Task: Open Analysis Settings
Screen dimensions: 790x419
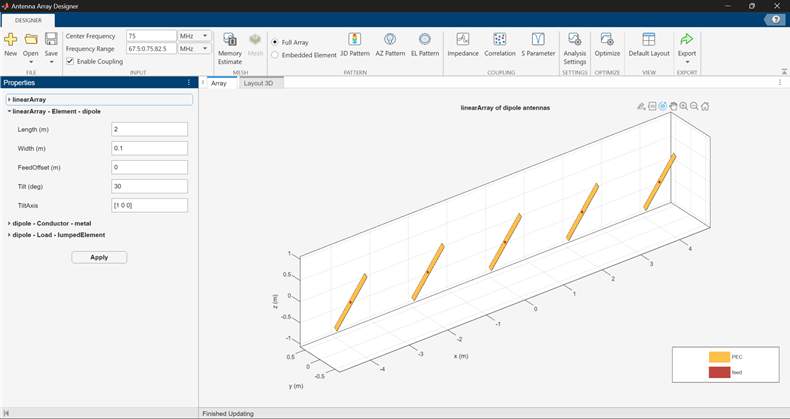Action: pyautogui.click(x=574, y=49)
